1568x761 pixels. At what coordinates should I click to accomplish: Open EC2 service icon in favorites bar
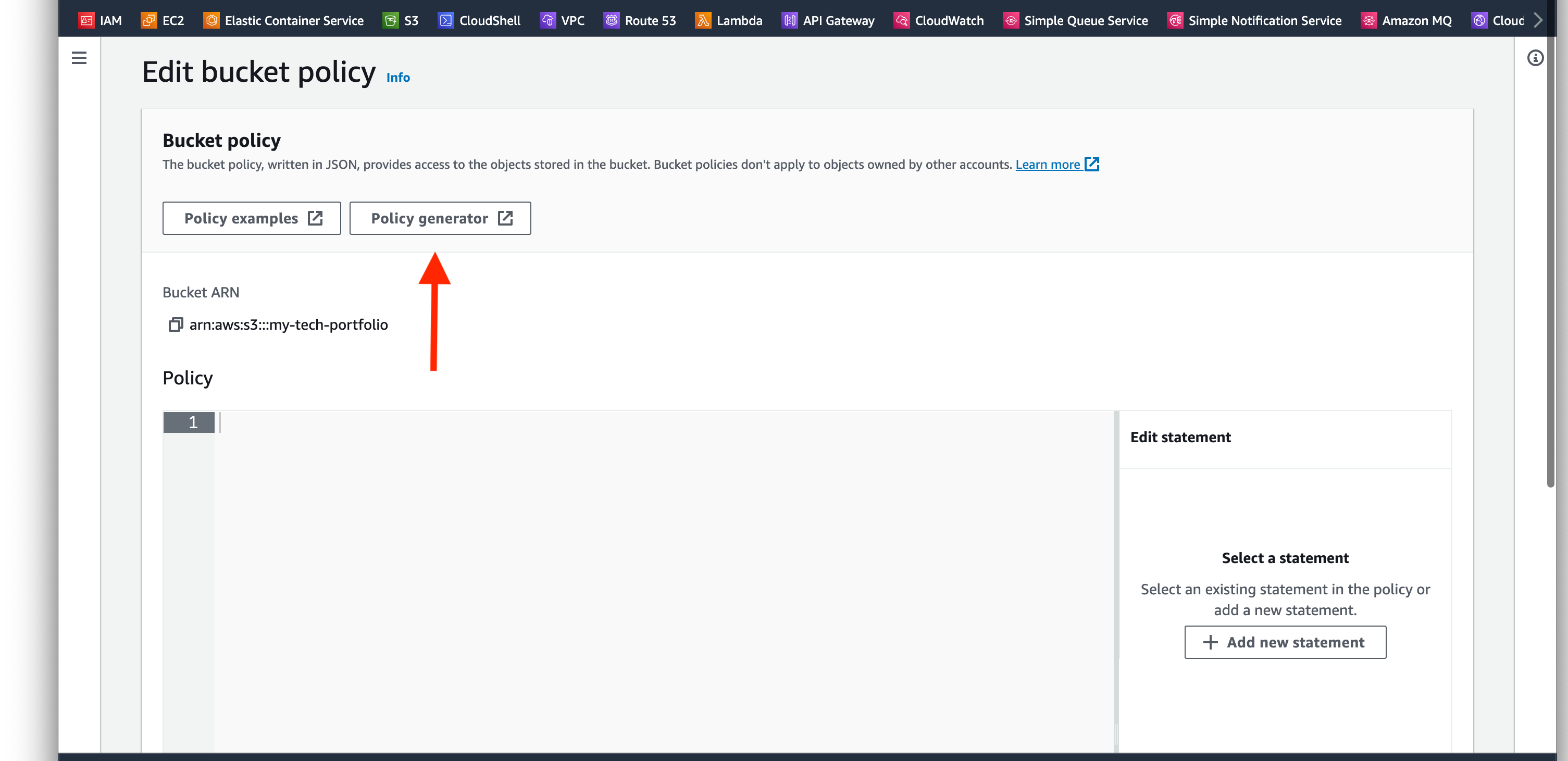tap(148, 21)
